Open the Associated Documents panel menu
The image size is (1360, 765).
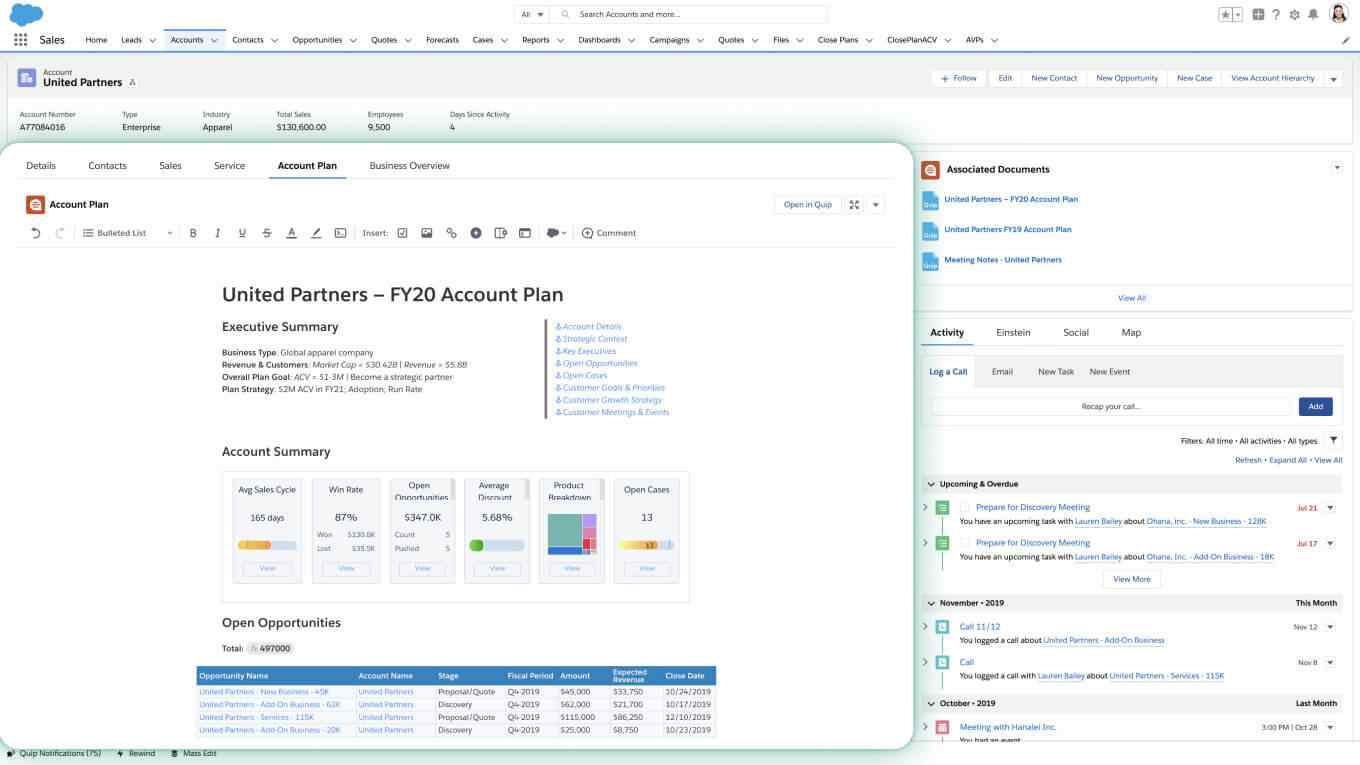click(x=1337, y=168)
